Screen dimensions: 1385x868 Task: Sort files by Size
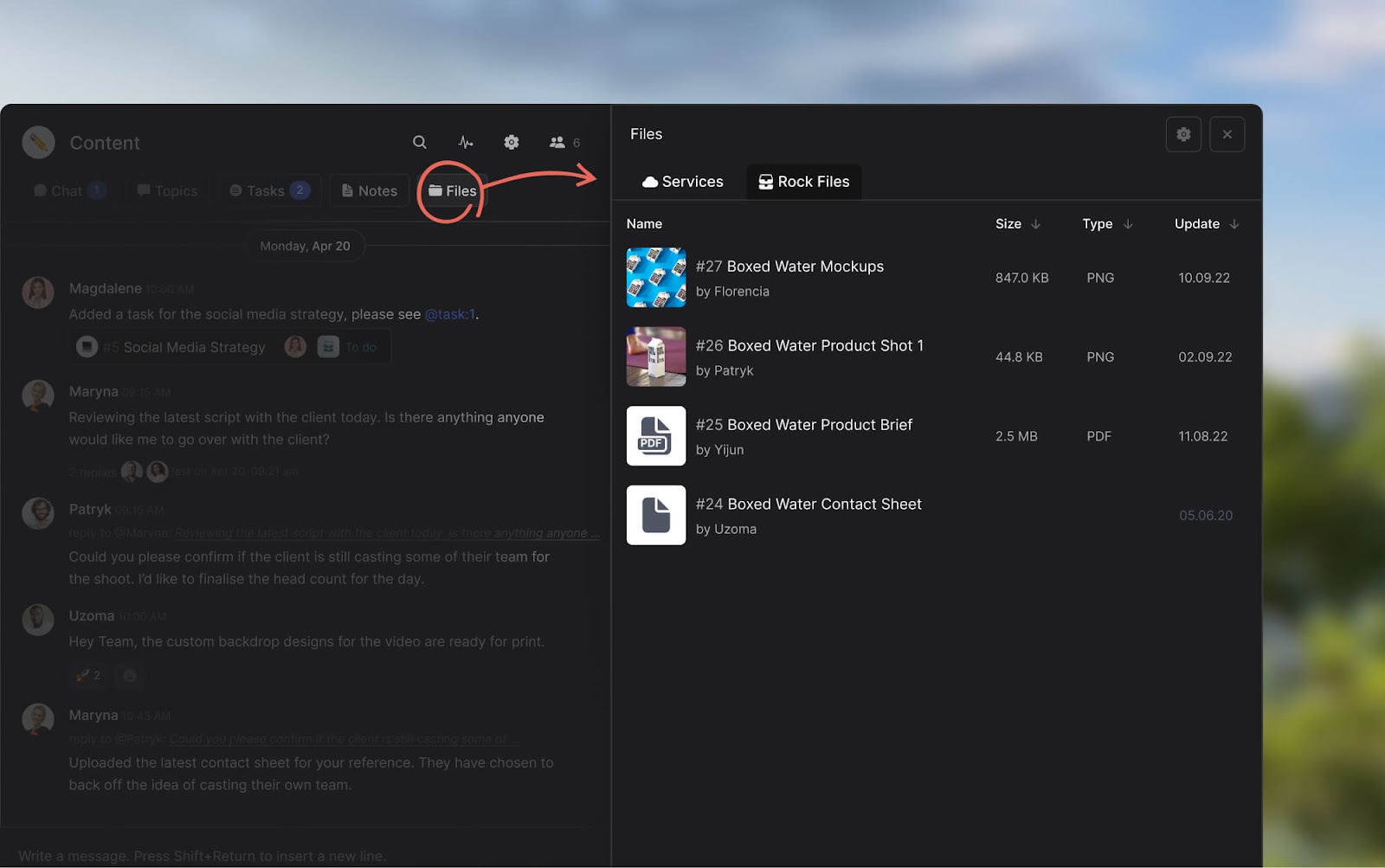tap(1018, 223)
